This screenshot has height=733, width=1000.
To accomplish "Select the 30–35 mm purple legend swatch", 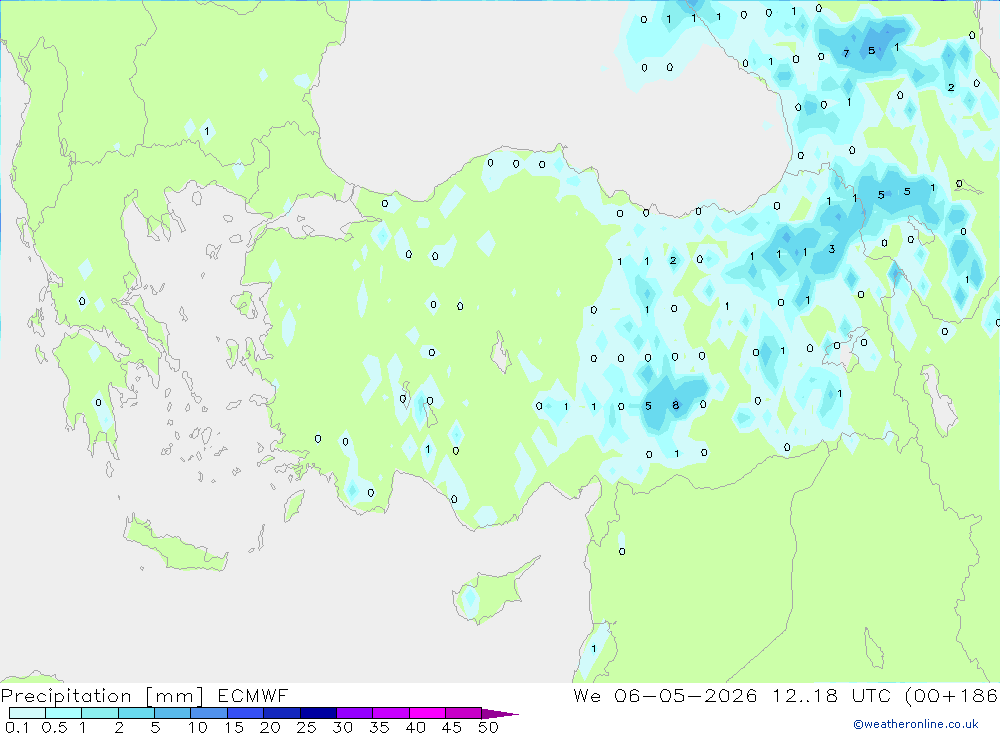I will click(x=354, y=713).
